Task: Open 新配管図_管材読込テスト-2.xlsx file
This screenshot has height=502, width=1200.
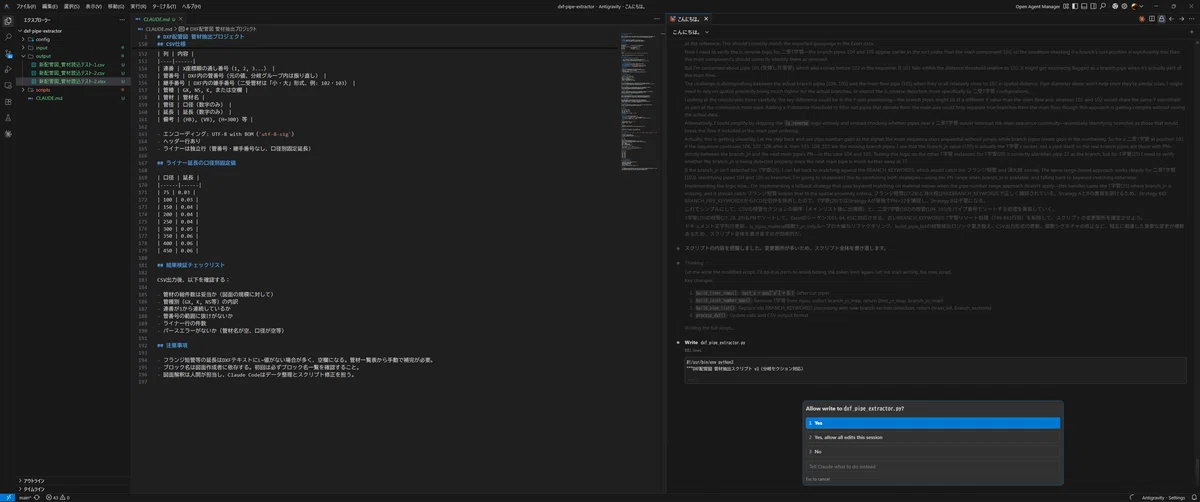Action: point(71,81)
